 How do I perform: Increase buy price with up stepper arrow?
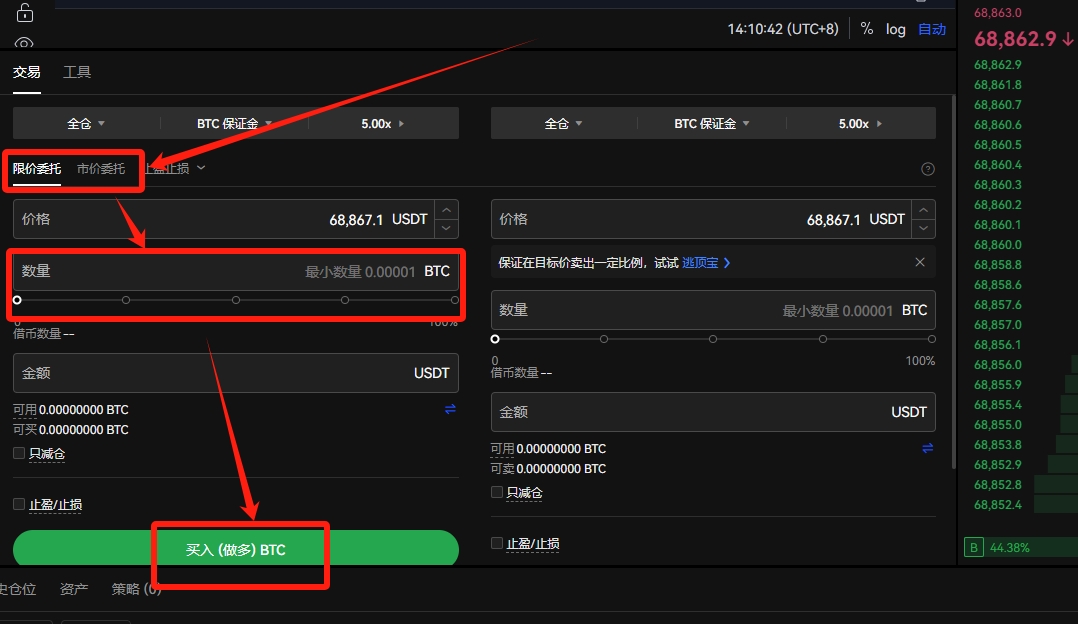point(446,210)
